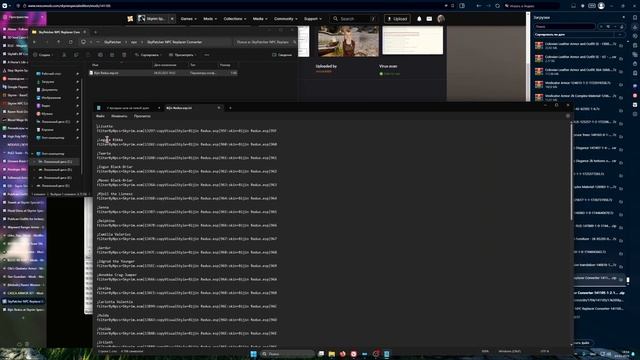
Task: Toggle the Details pane button in File Explorer
Action: [x=282, y=55]
